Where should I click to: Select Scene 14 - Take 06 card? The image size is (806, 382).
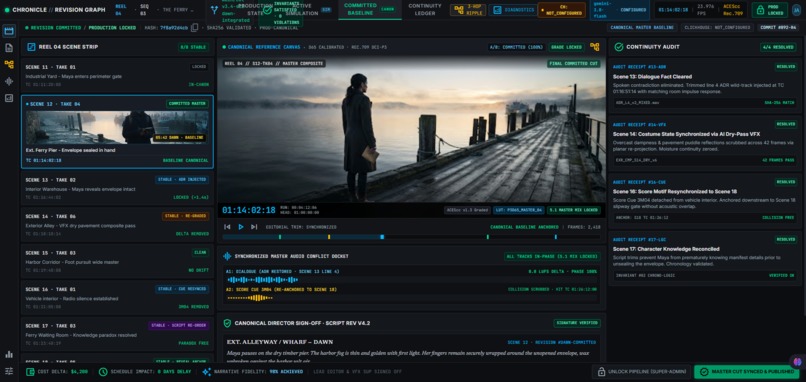tap(117, 225)
